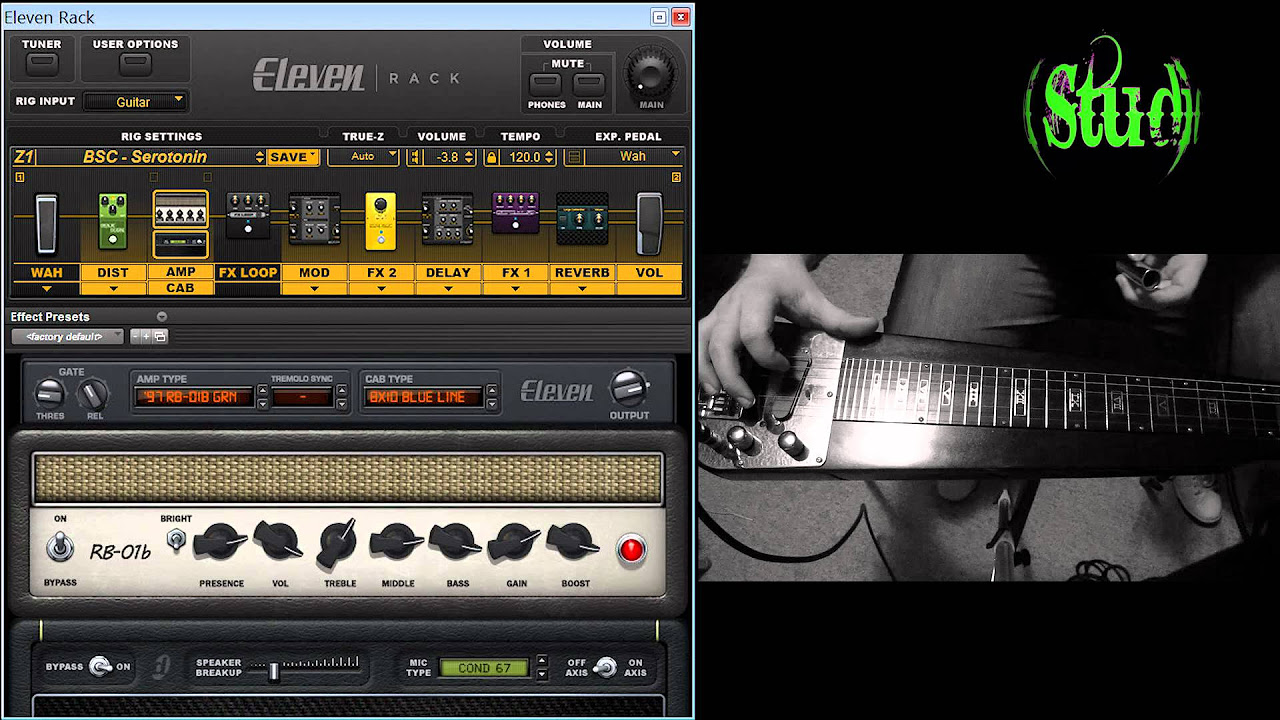Select the FX LOOP block label
This screenshot has width=1280, height=720.
coord(248,272)
